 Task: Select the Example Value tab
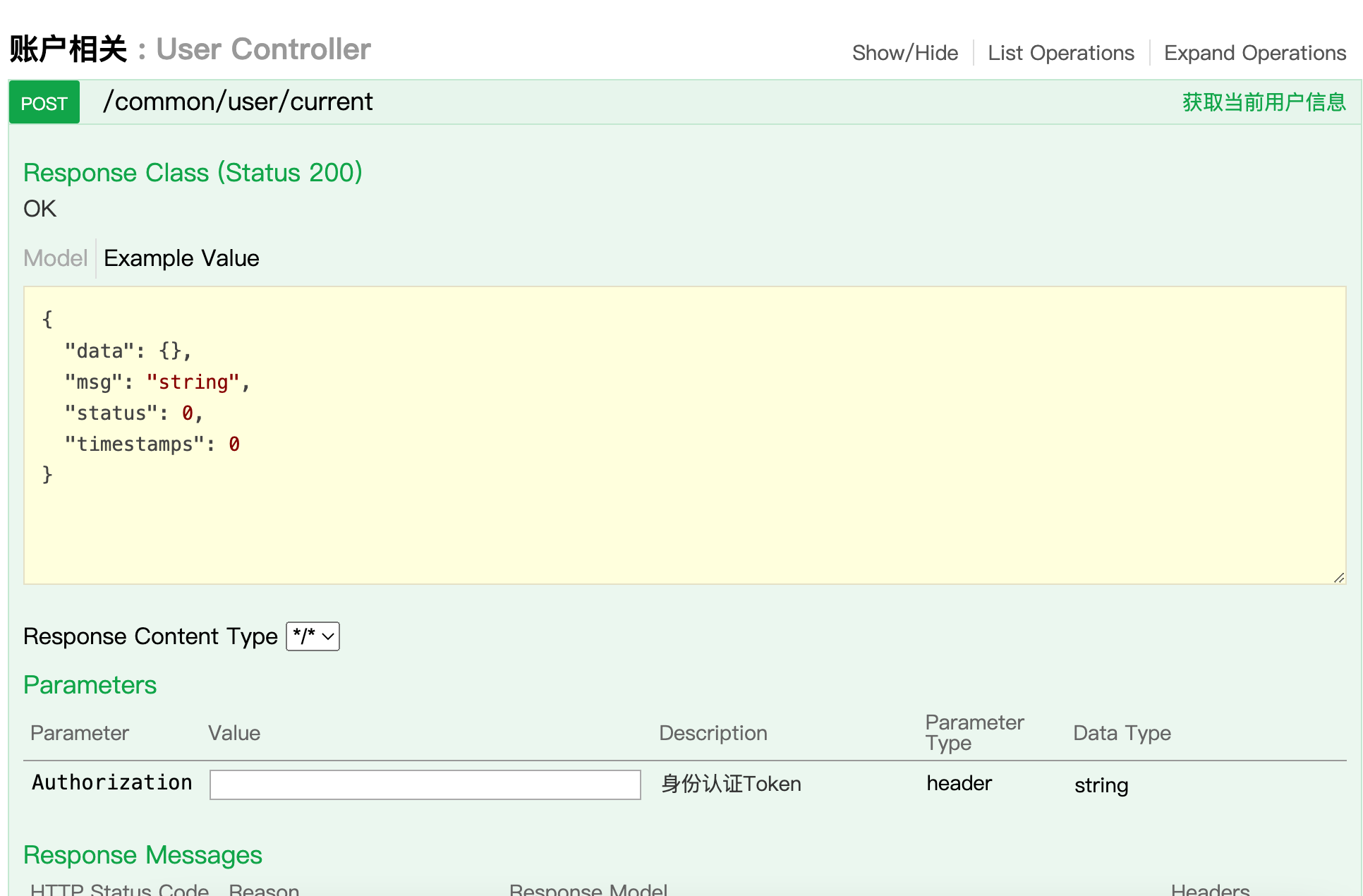(x=181, y=258)
